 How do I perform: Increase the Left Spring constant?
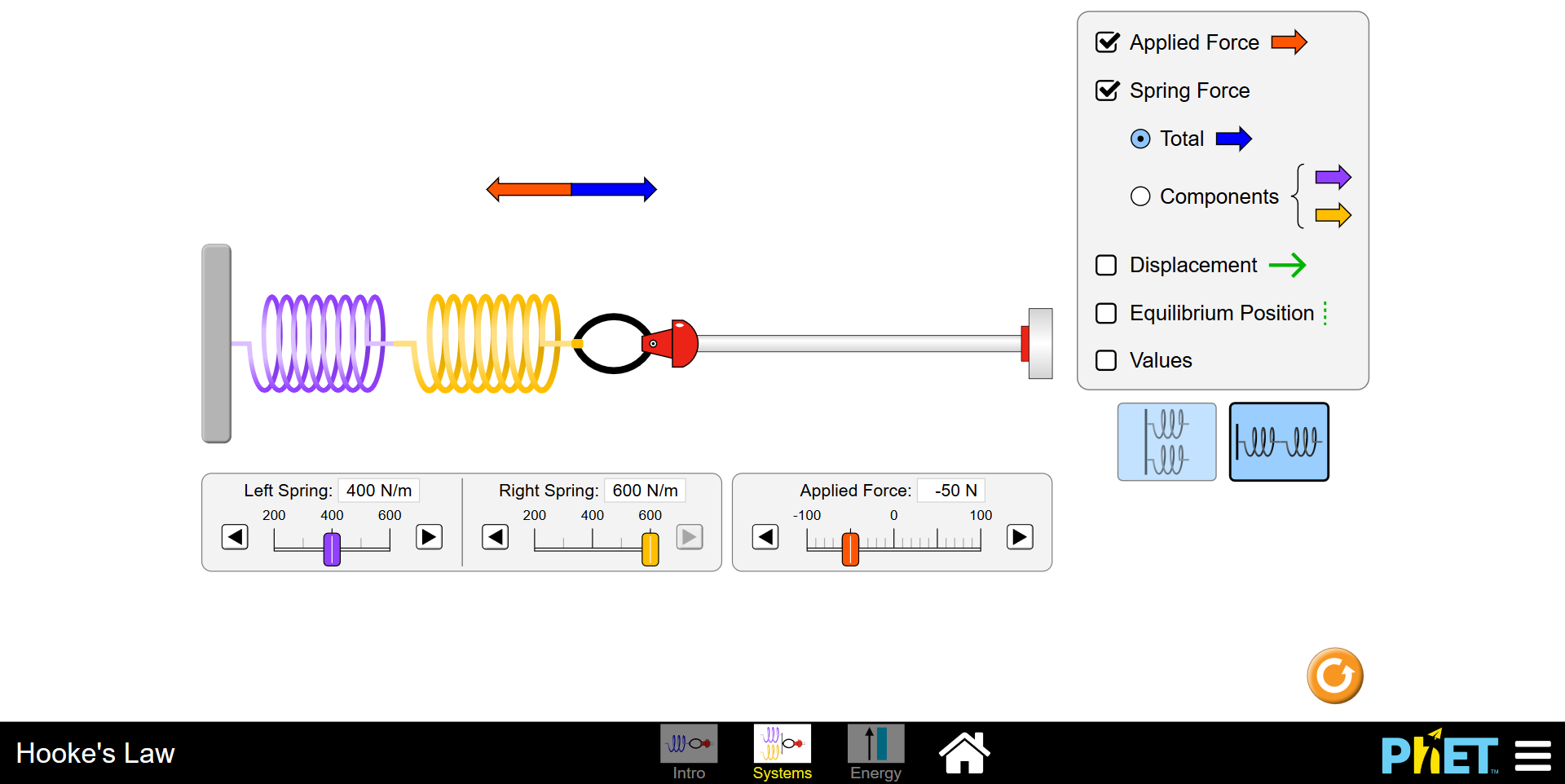(x=429, y=537)
